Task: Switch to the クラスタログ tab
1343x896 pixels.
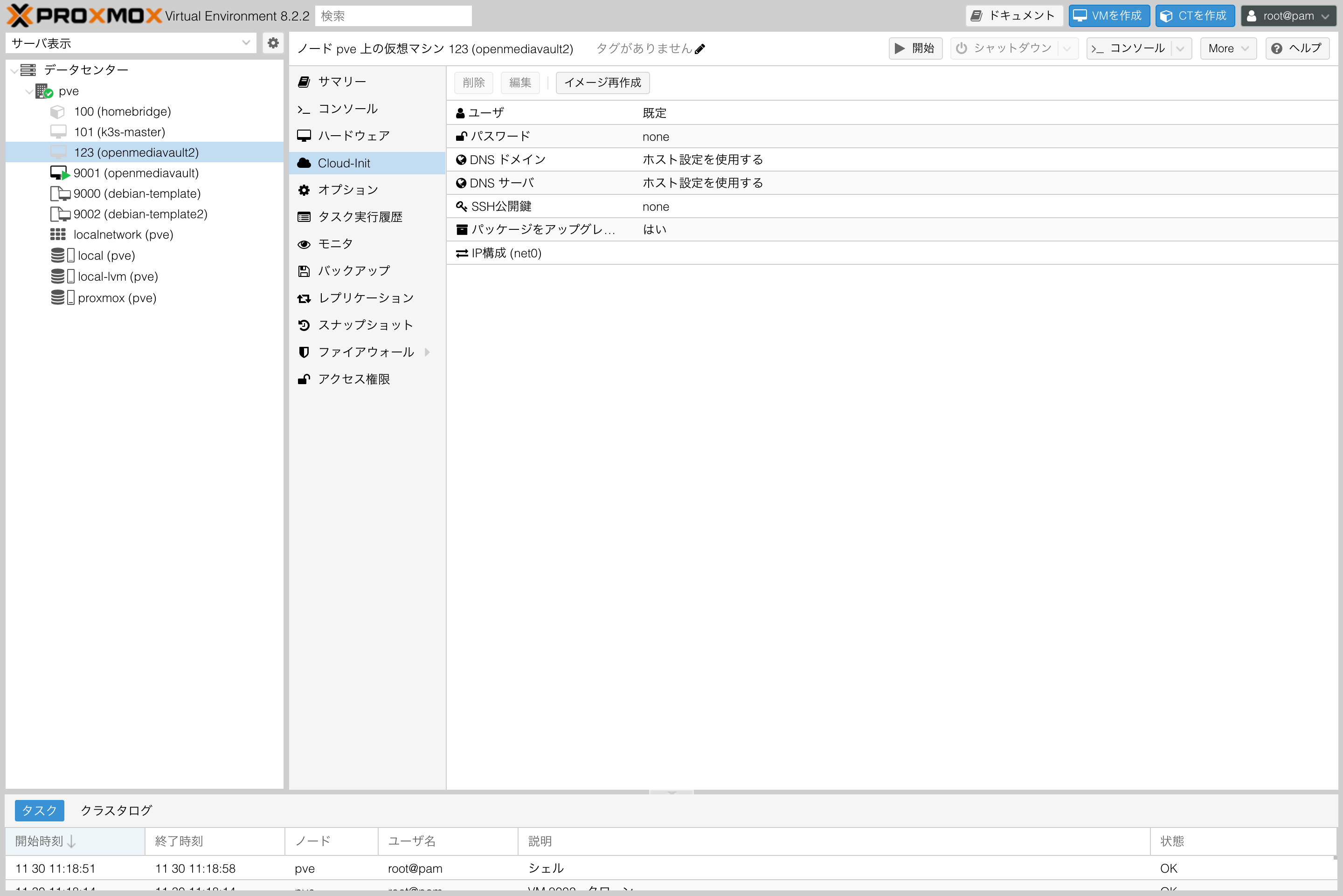Action: pyautogui.click(x=116, y=810)
